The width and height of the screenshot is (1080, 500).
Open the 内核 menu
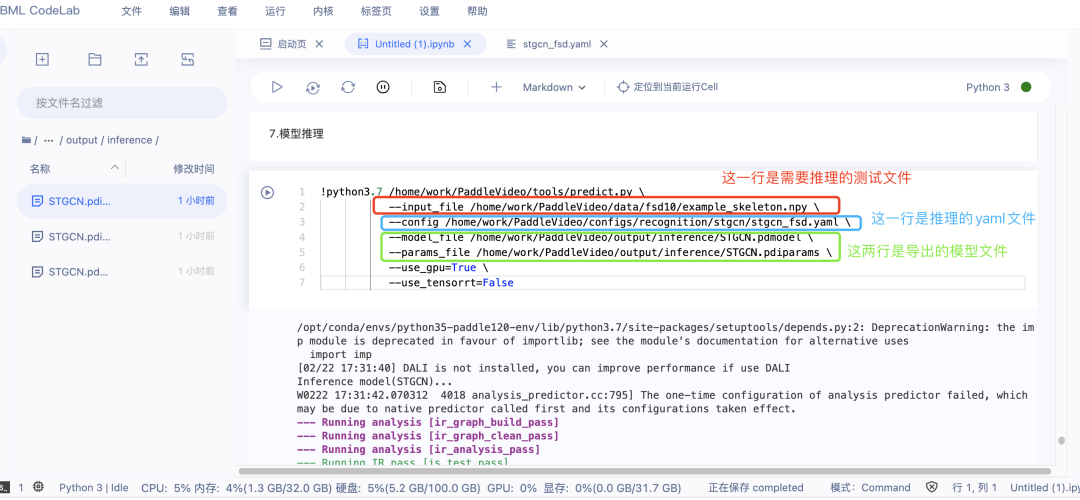(x=323, y=11)
